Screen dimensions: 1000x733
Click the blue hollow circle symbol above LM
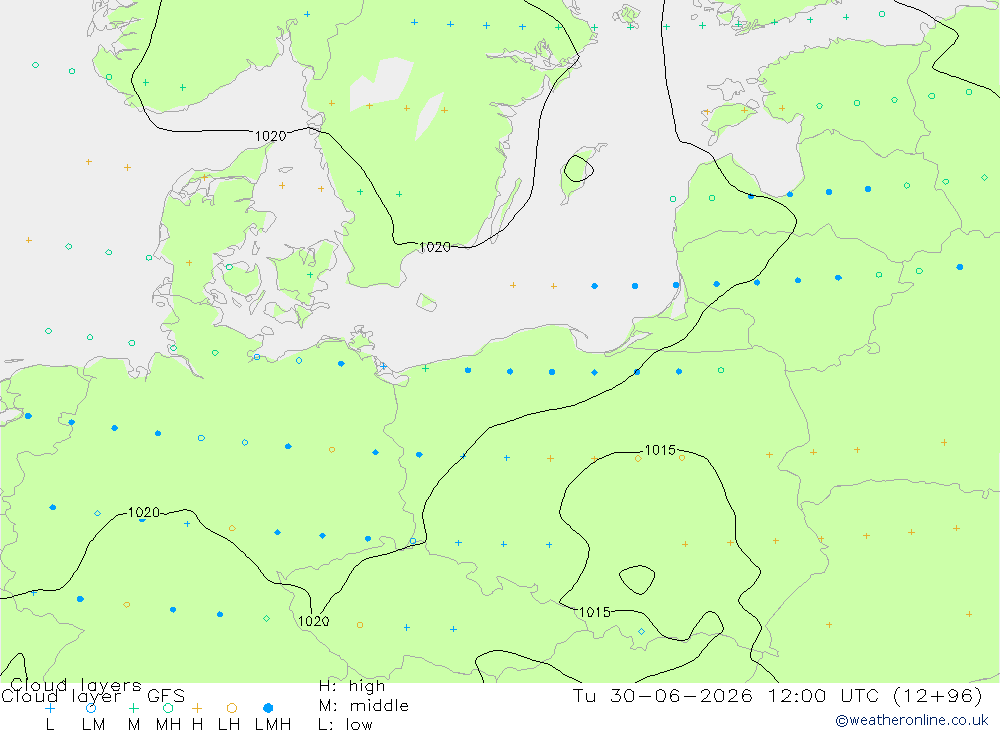[x=91, y=708]
